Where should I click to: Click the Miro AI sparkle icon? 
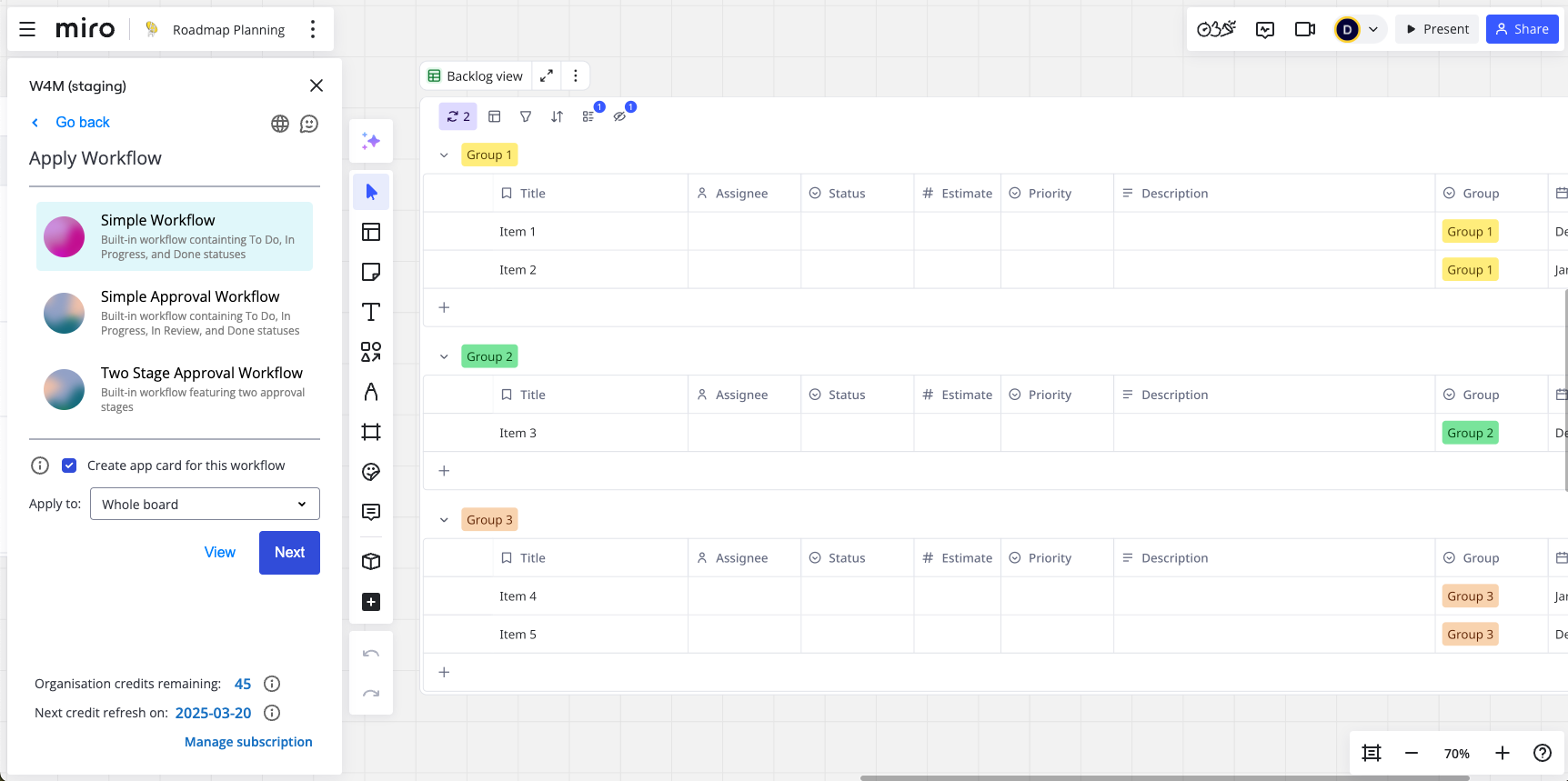pos(371,141)
